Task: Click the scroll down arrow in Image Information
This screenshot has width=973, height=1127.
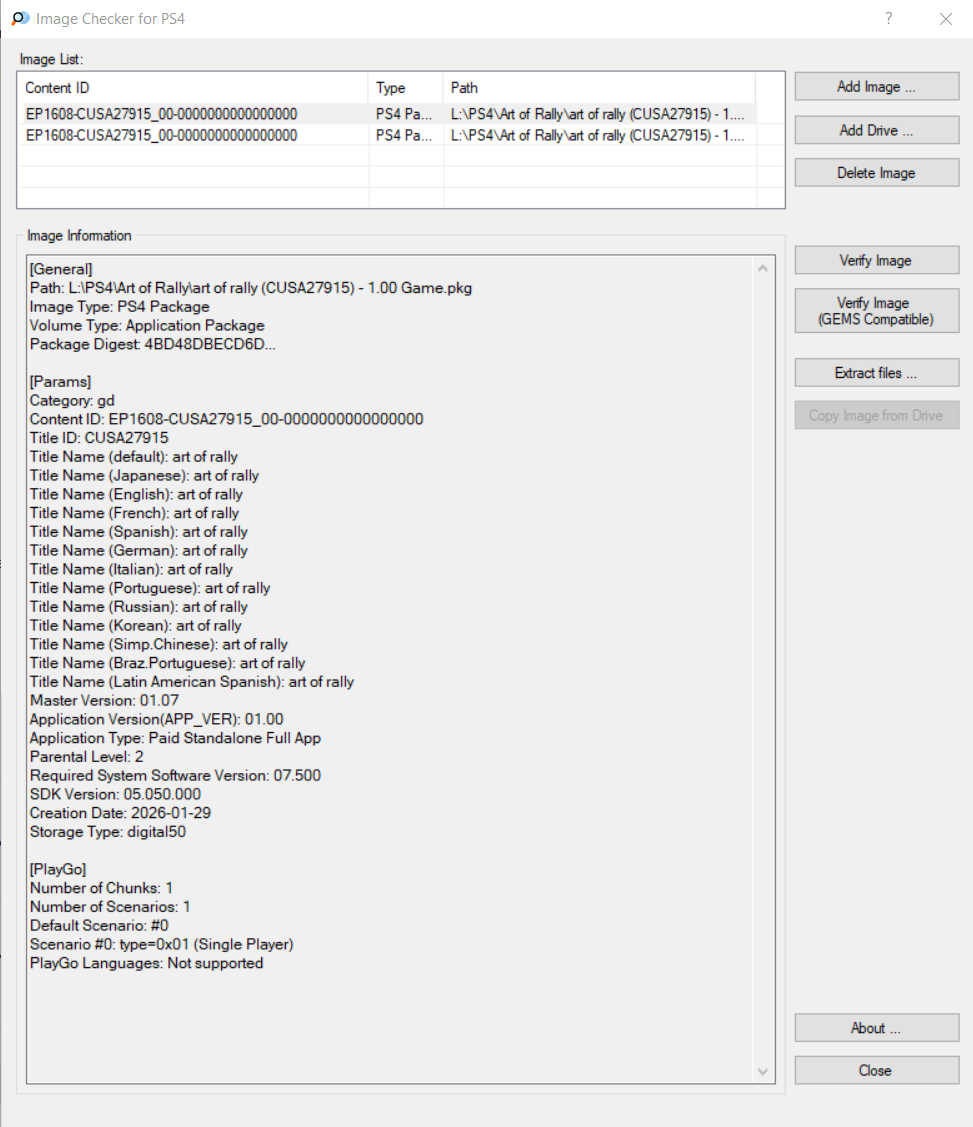Action: 764,1072
